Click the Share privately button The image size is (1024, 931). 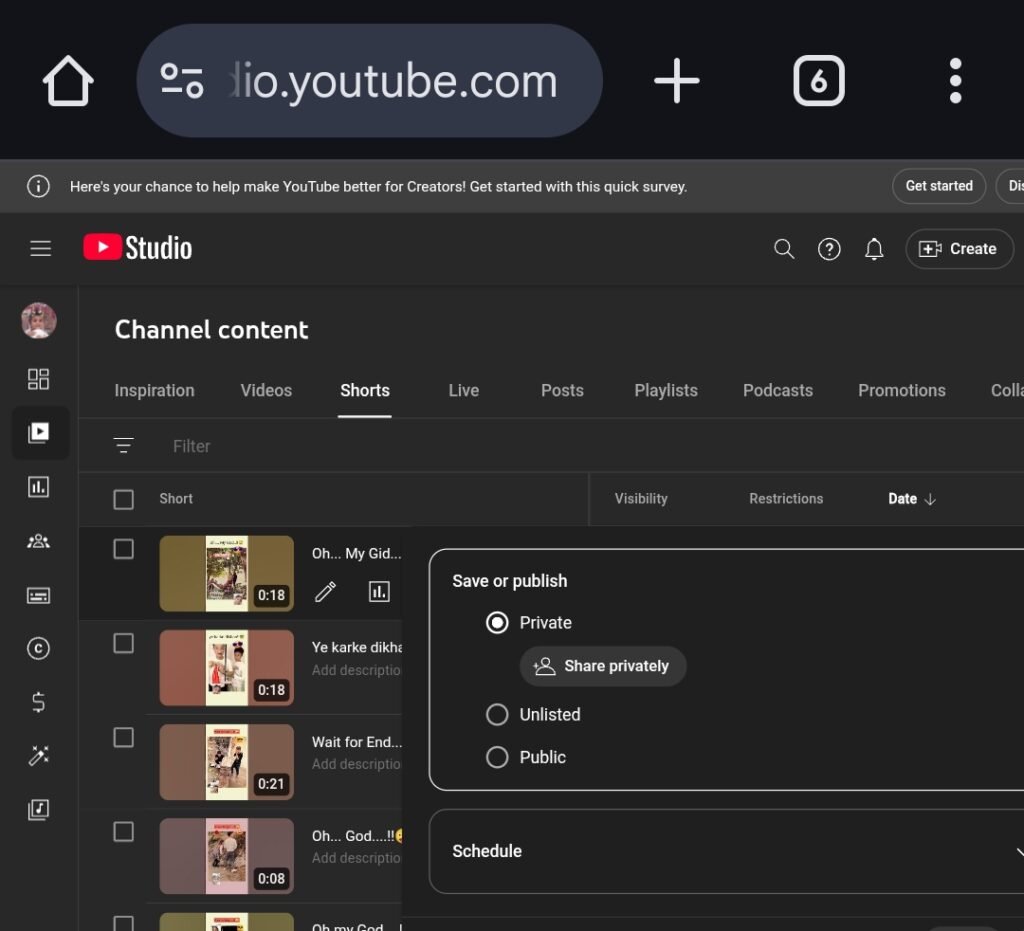[603, 666]
